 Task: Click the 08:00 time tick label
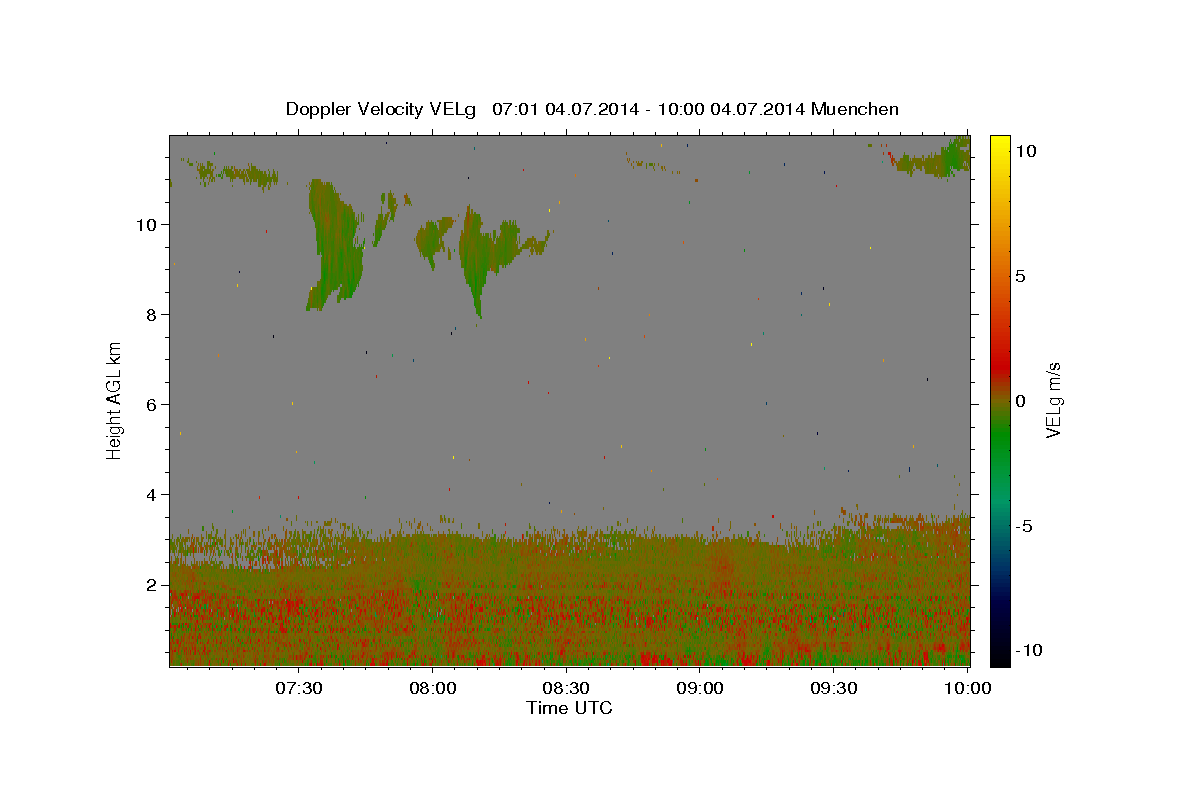click(434, 688)
